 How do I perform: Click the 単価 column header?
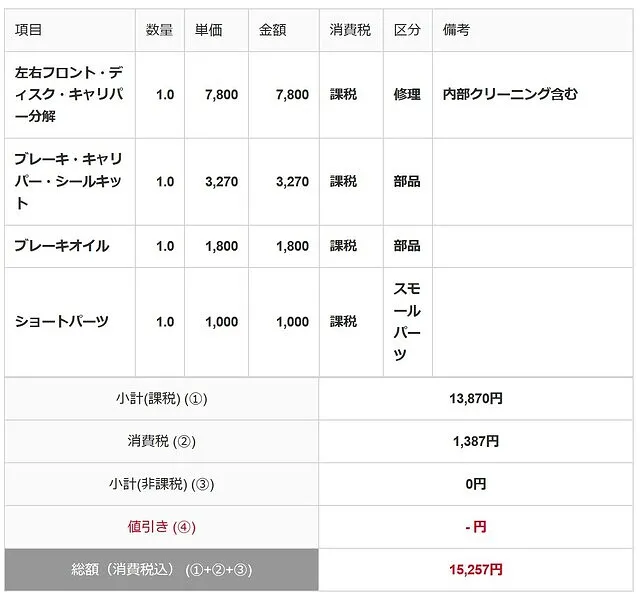pyautogui.click(x=209, y=30)
